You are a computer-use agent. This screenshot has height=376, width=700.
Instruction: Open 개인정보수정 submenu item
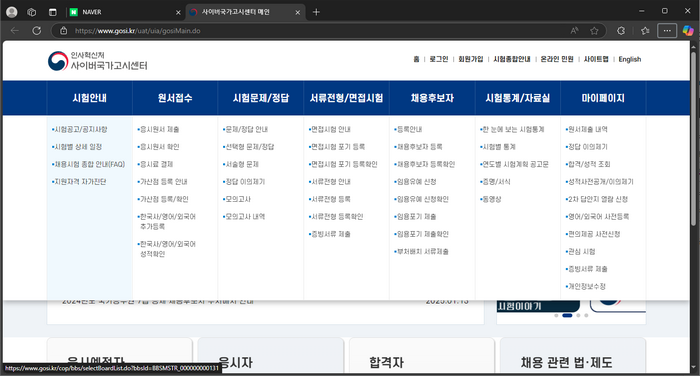click(x=586, y=286)
